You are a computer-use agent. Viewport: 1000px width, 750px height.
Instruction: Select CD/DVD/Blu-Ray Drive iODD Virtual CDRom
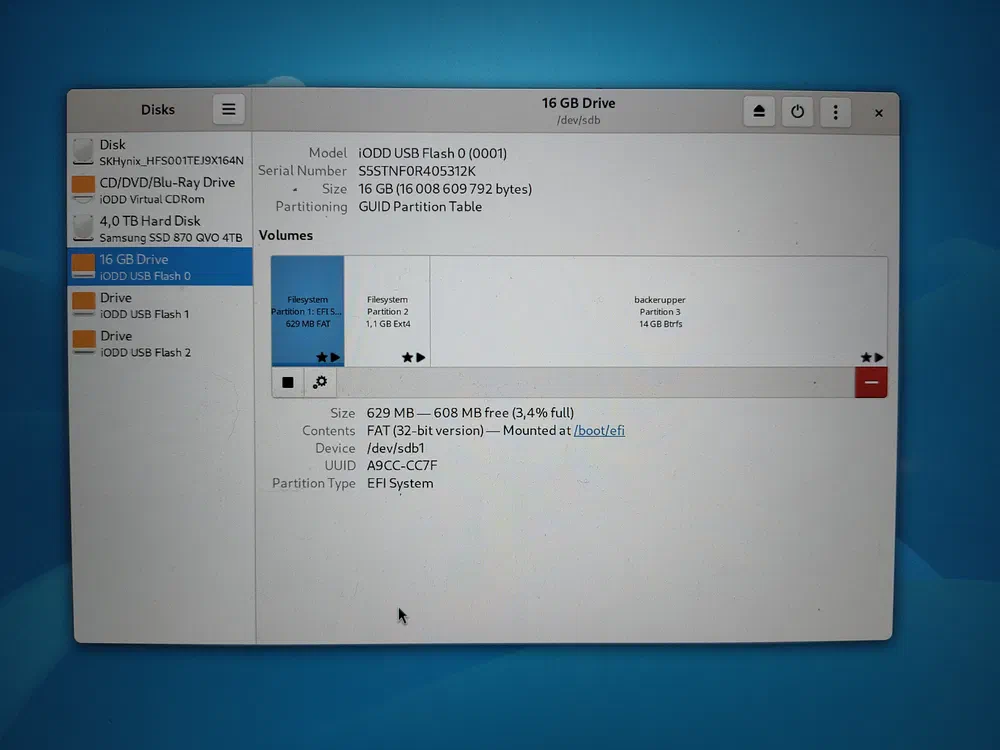point(160,190)
